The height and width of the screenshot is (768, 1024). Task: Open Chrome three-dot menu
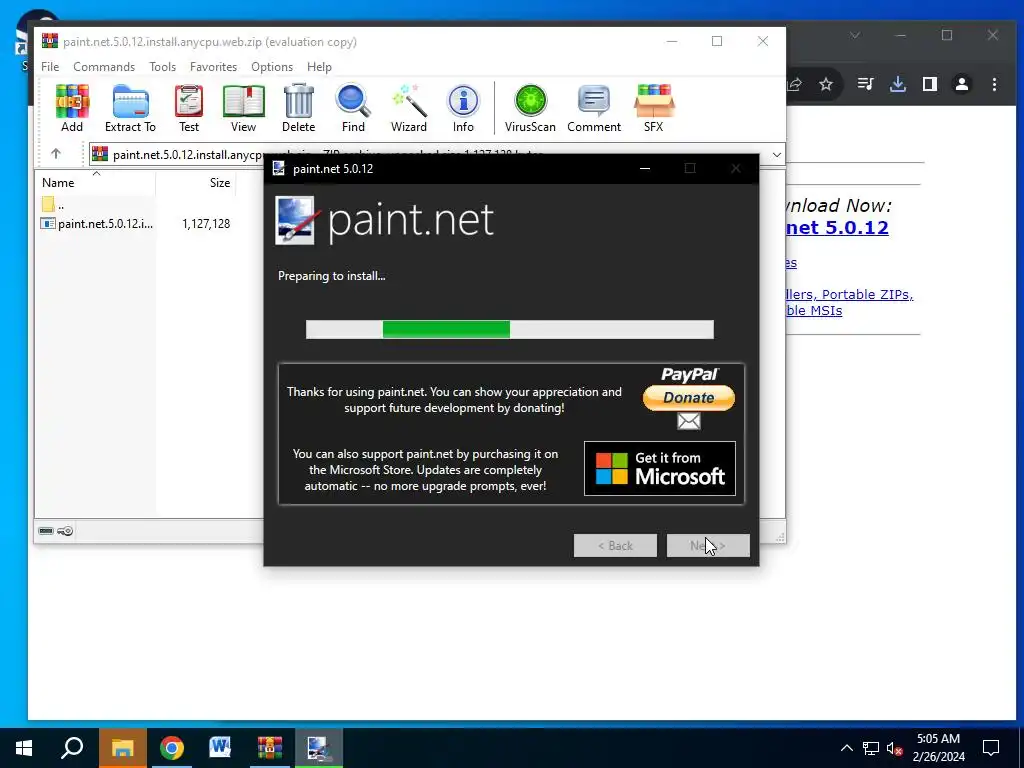point(994,84)
